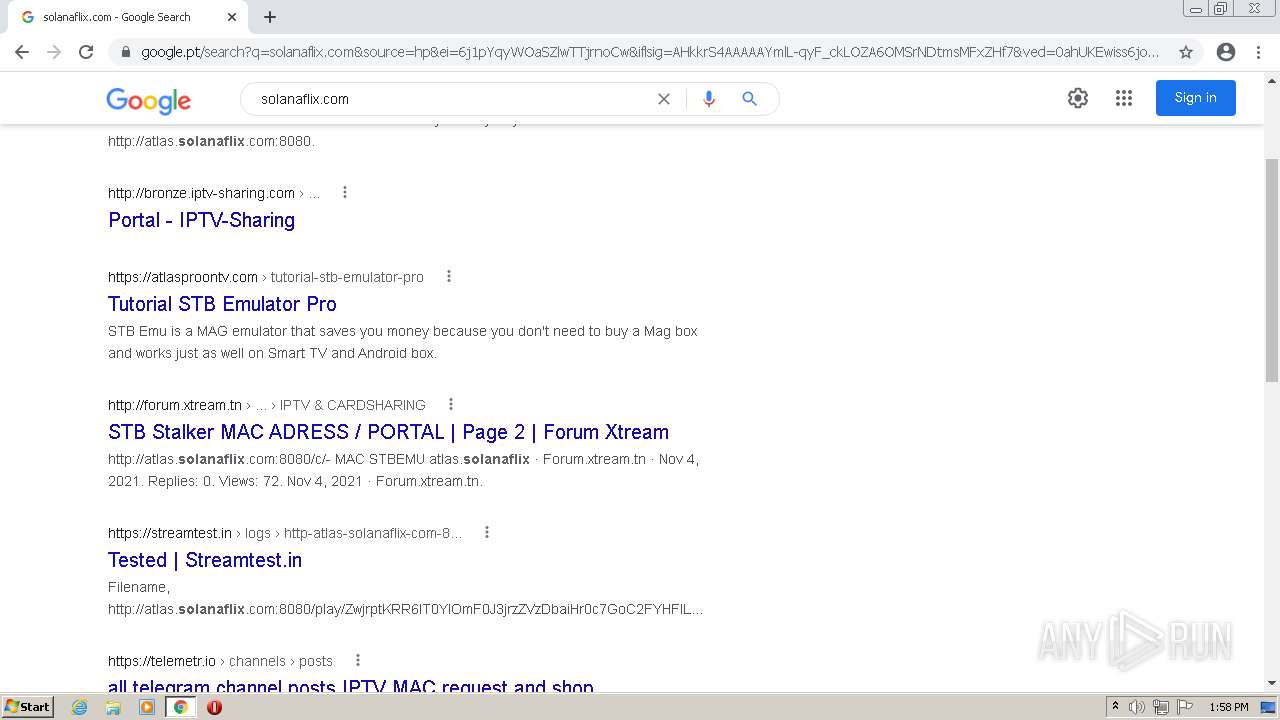1280x720 pixels.
Task: Open options for telemetr.io result
Action: [x=358, y=660]
